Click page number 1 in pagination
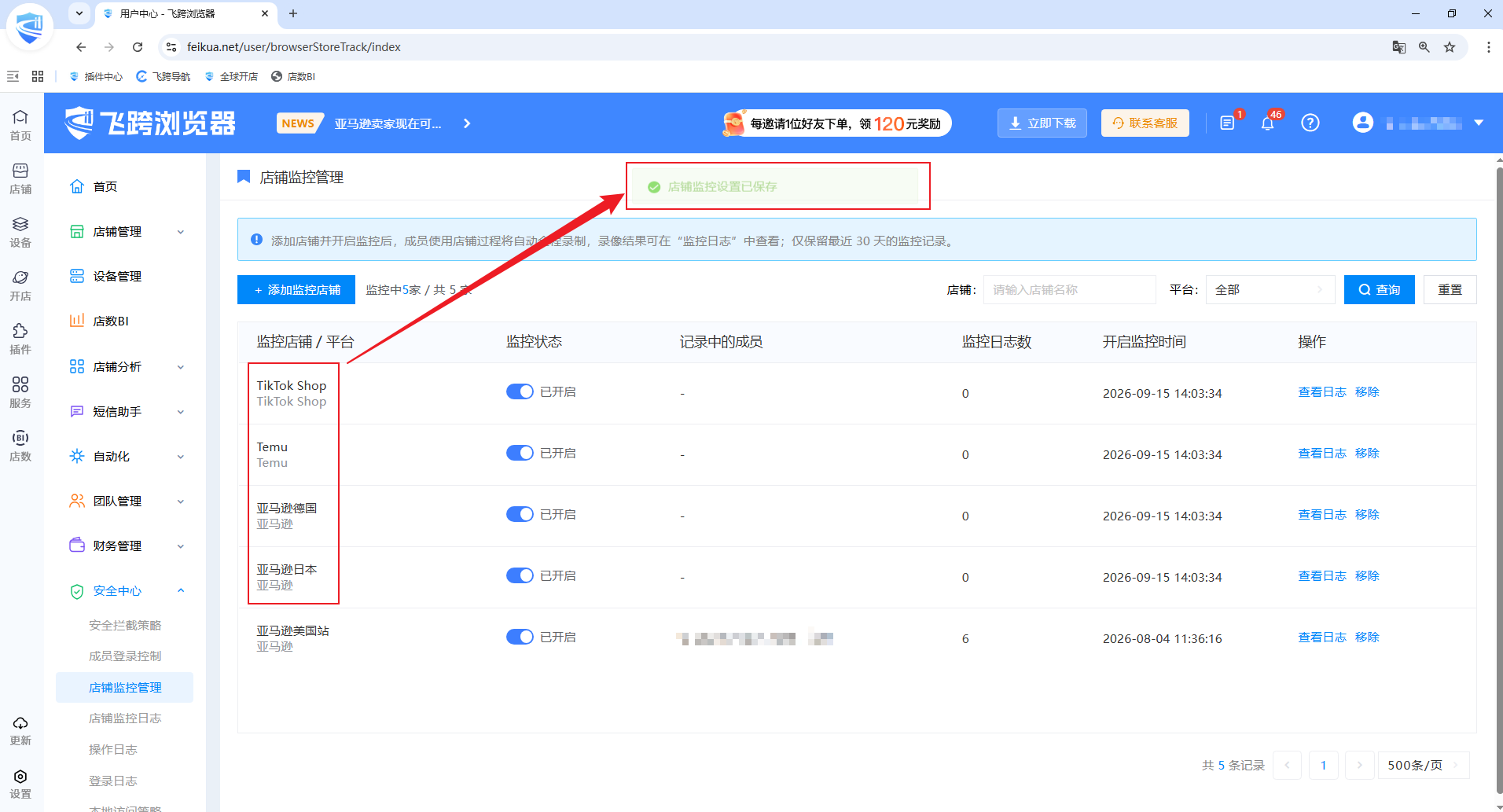The height and width of the screenshot is (812, 1503). click(x=1324, y=765)
